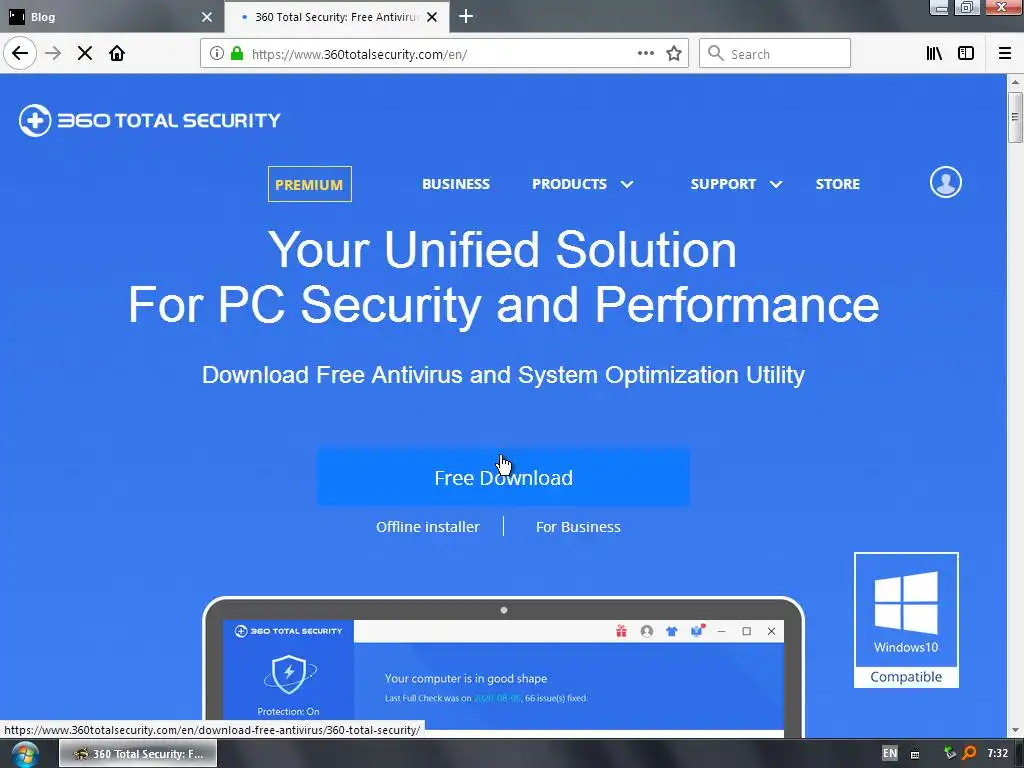Switch to the Blog tab
This screenshot has width=1024, height=768.
(x=111, y=17)
